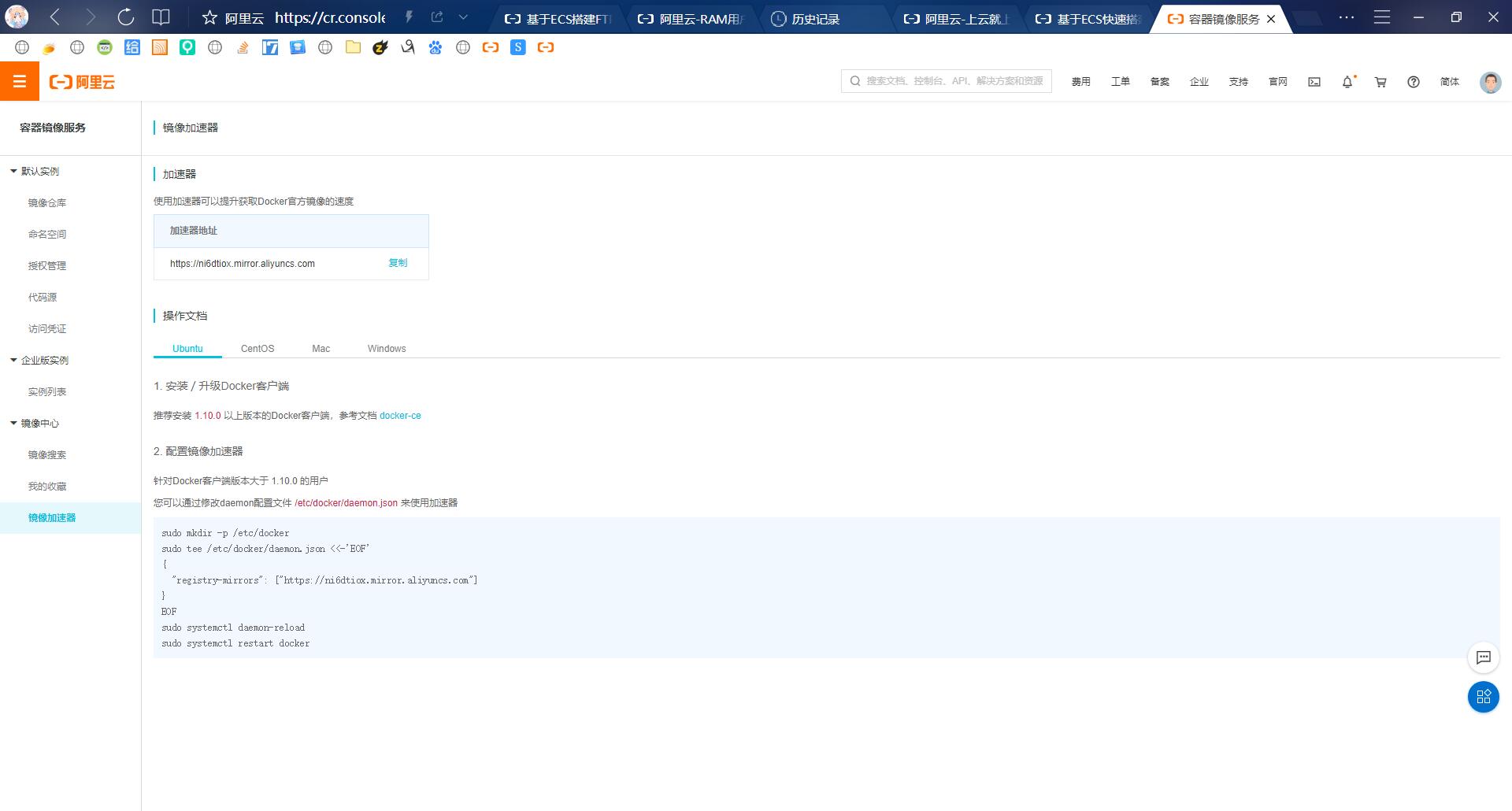The image size is (1512, 811).
Task: Open the yellow folder bookmark
Action: [x=353, y=47]
